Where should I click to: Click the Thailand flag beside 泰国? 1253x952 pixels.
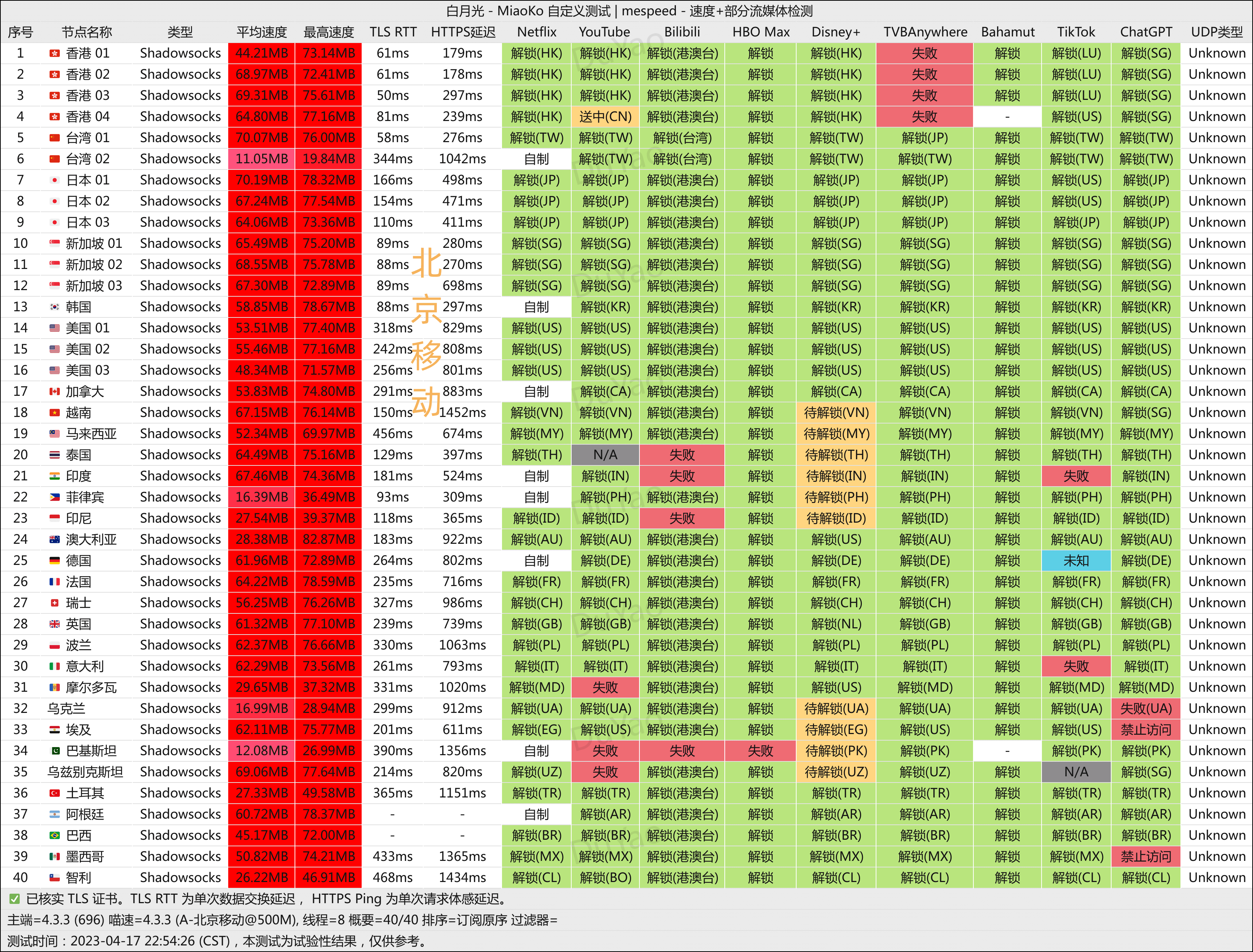coord(54,455)
